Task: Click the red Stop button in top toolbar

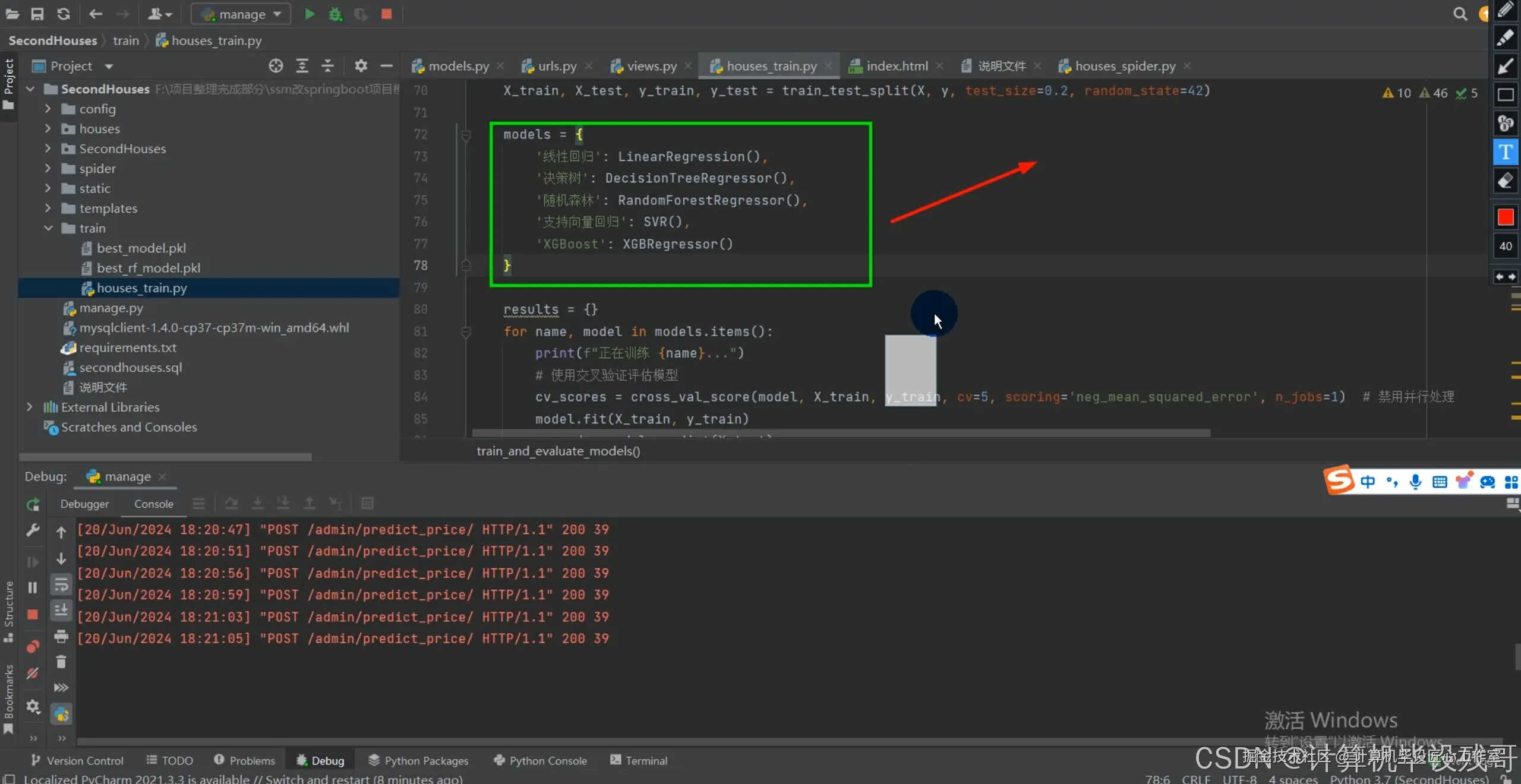Action: coord(386,14)
